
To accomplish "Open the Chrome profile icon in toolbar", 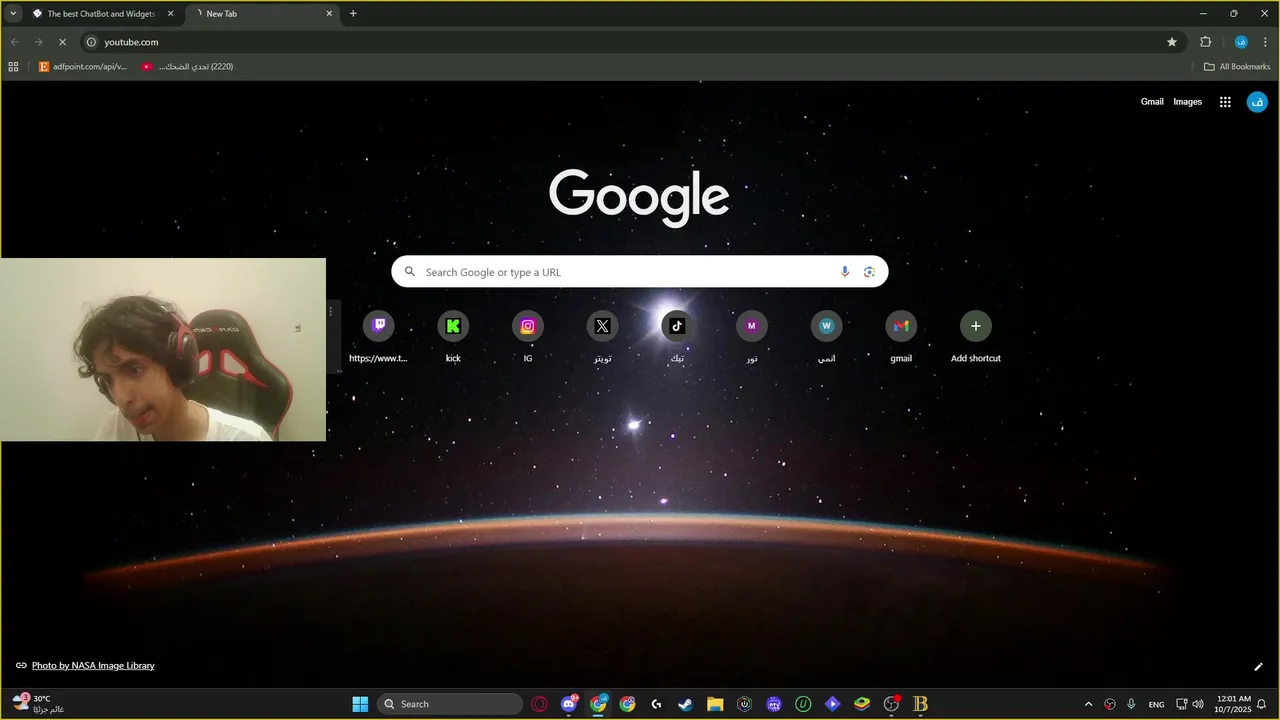I will (x=1241, y=42).
